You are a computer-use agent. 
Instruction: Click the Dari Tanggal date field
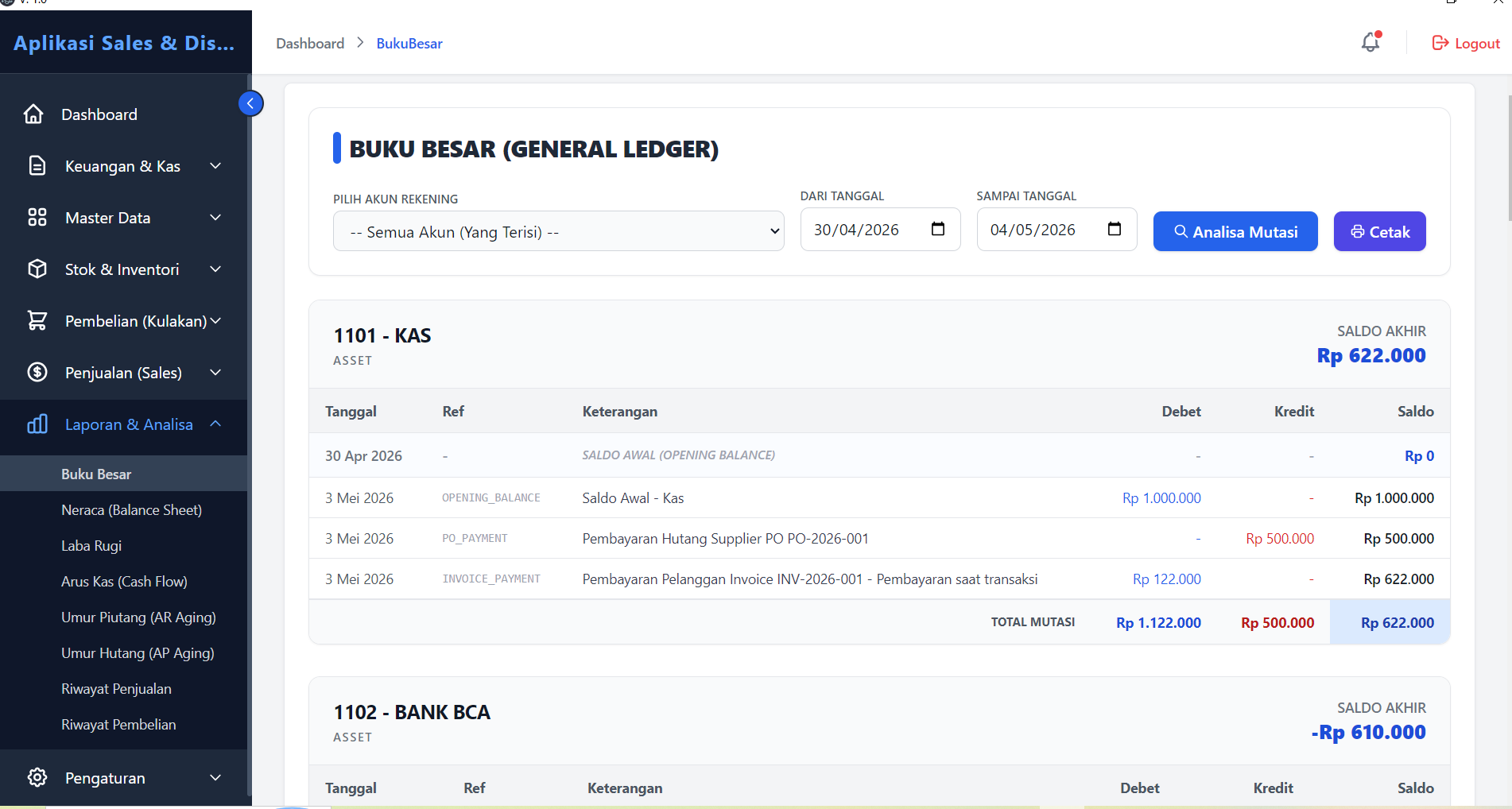tap(880, 229)
